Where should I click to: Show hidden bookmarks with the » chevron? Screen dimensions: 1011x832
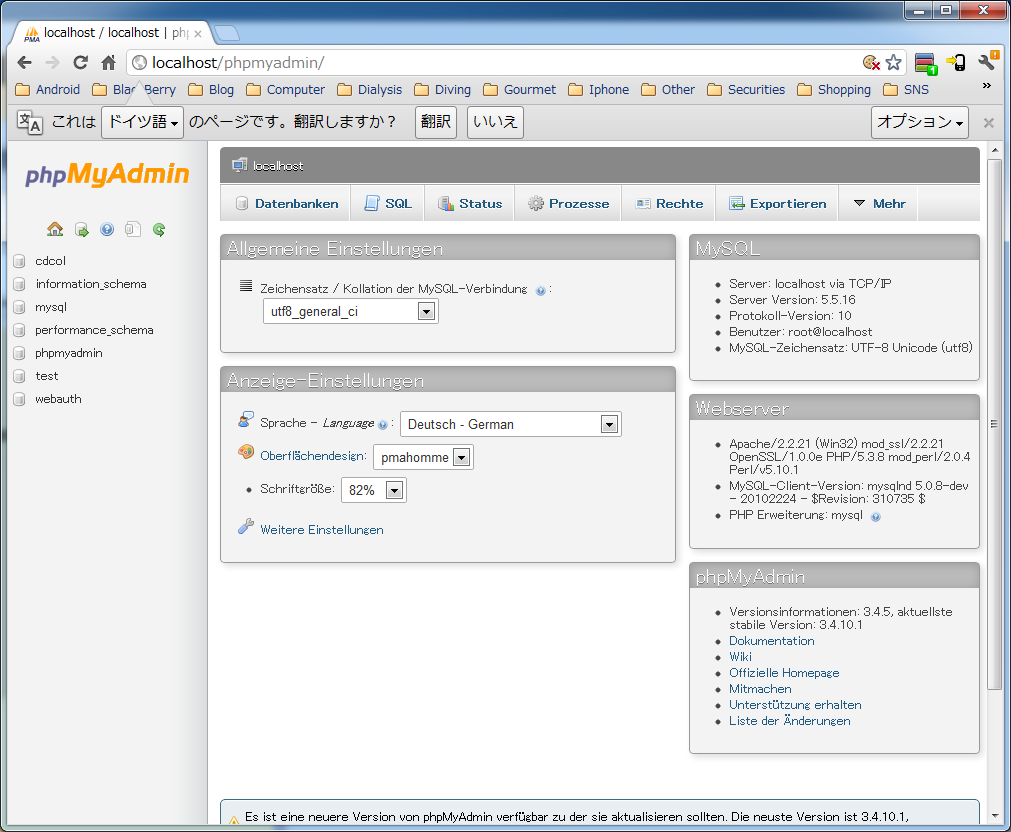[986, 86]
